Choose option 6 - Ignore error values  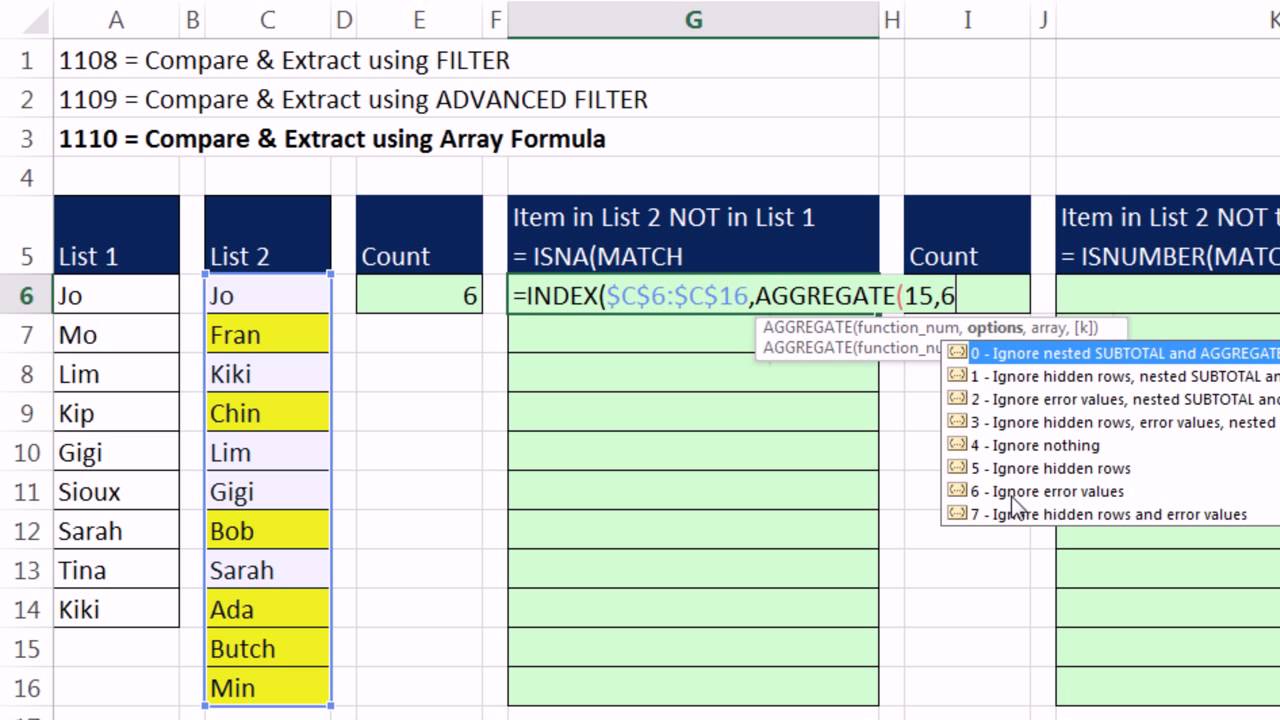click(1113, 491)
